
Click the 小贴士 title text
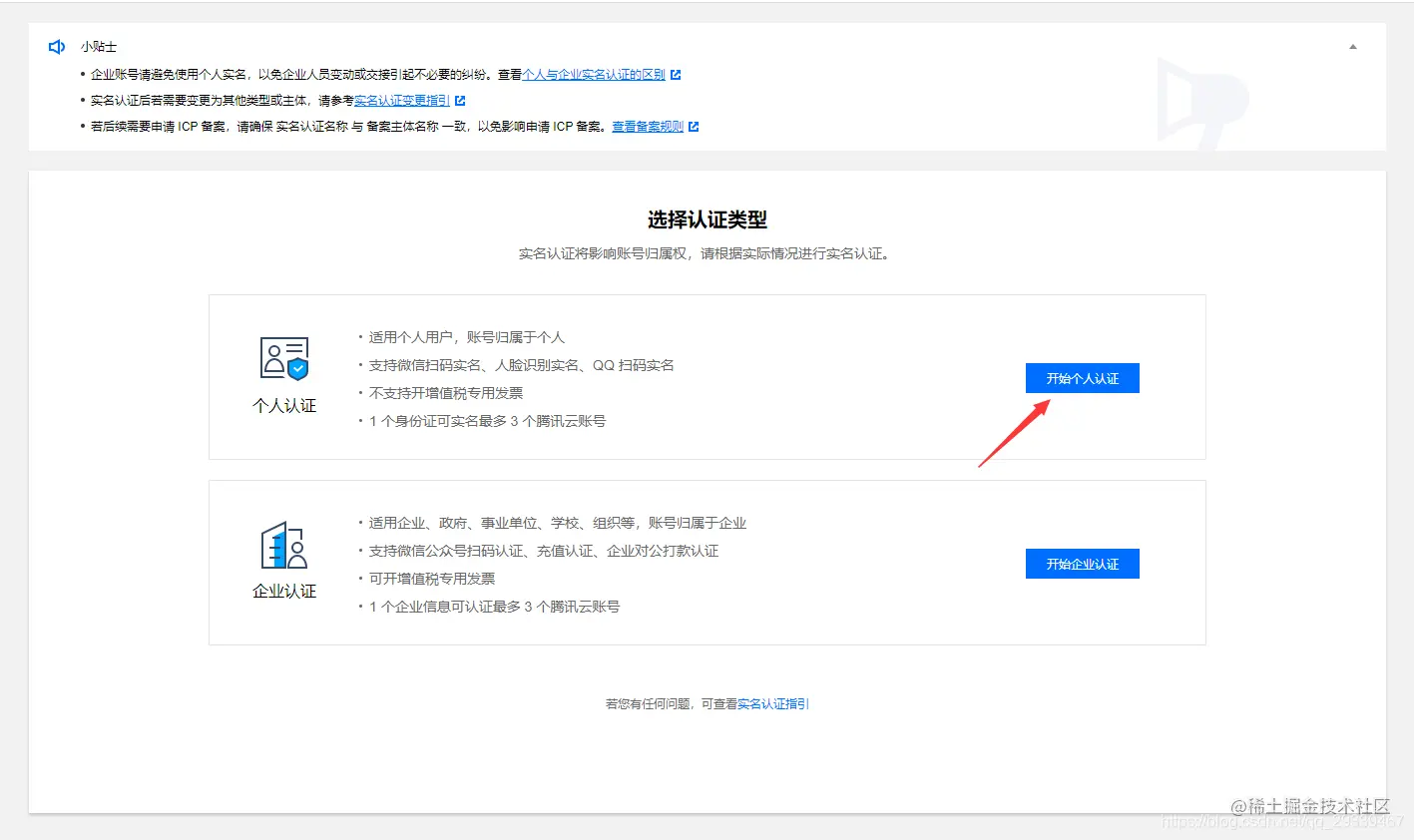coord(98,46)
